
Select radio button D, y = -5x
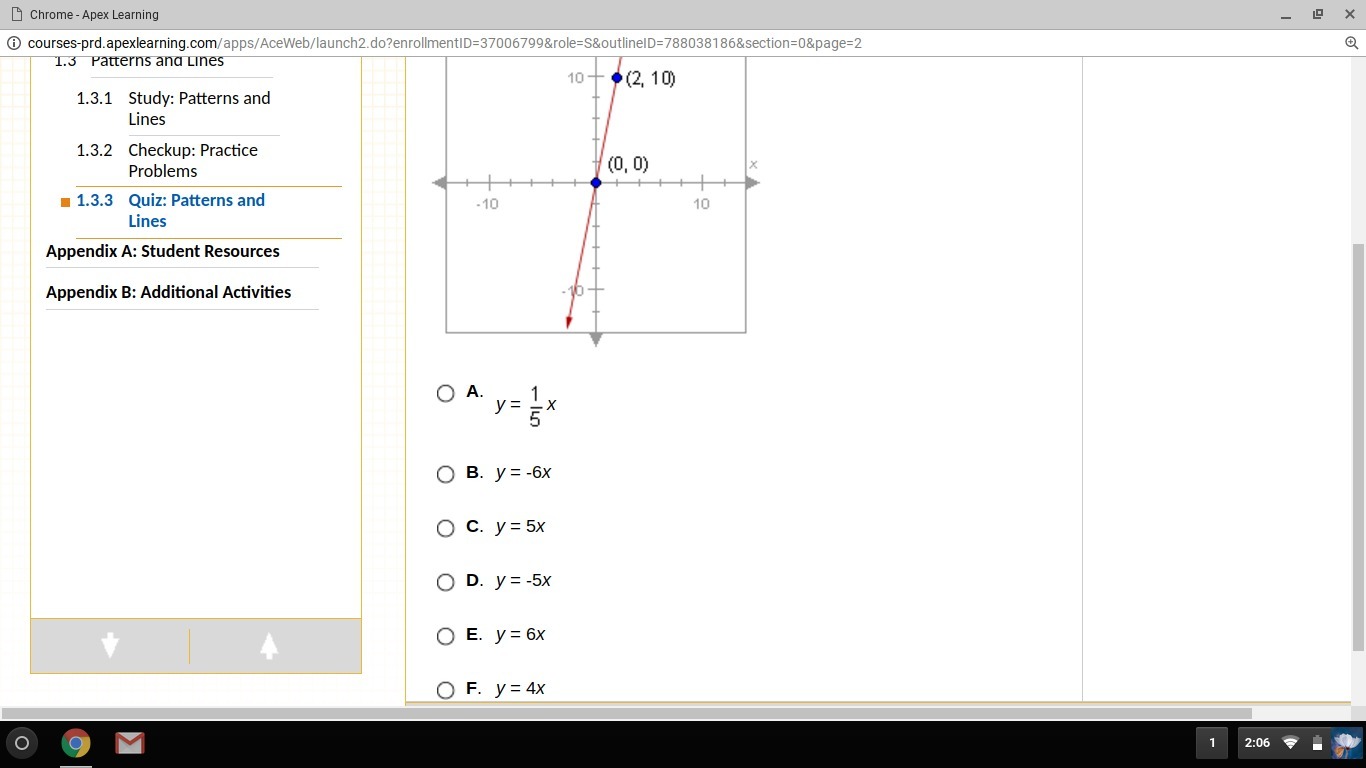[446, 582]
